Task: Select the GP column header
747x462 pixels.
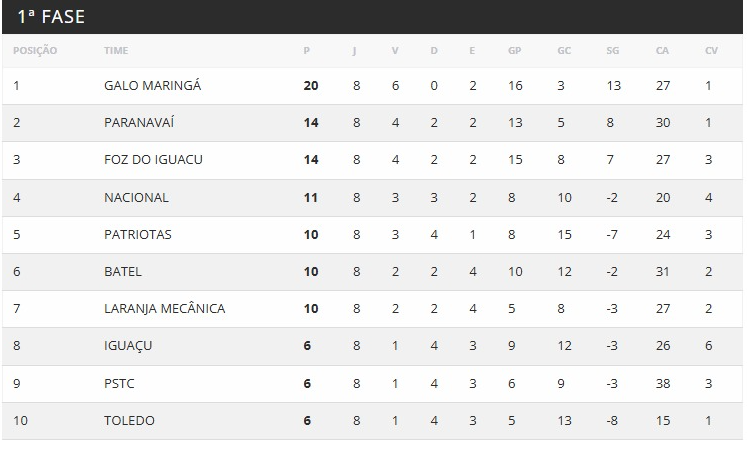Action: tap(514, 51)
